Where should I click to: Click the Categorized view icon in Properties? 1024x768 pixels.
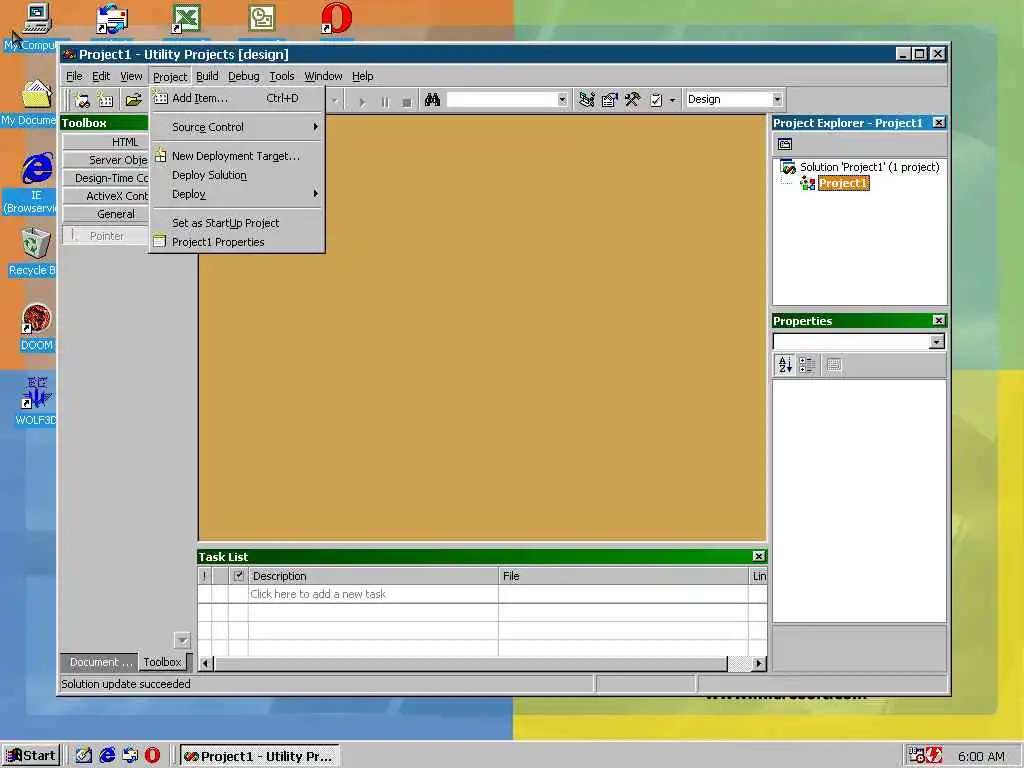tap(807, 365)
